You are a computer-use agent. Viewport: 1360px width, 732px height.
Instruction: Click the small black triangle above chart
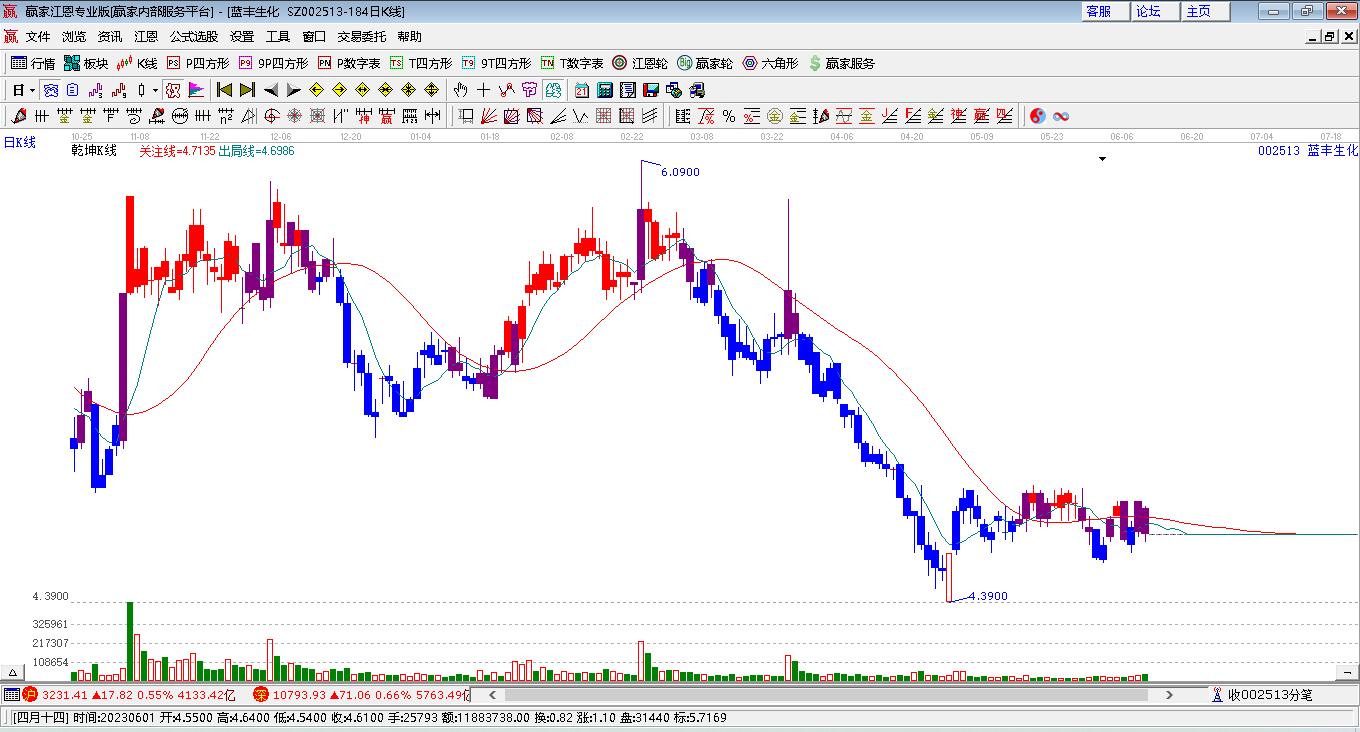[1103, 158]
